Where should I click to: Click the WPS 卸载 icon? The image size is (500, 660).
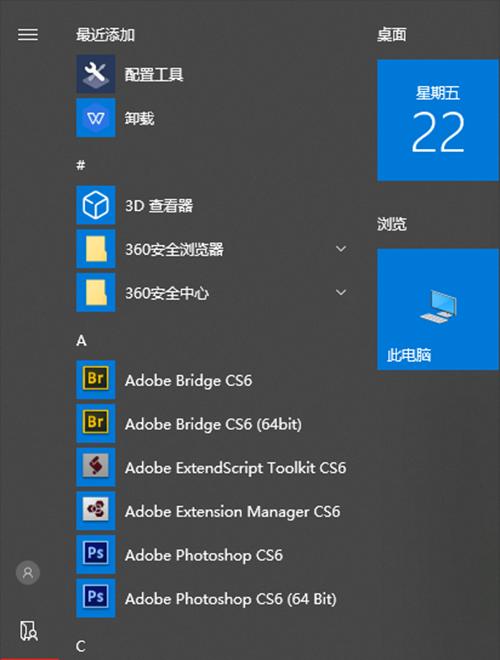pos(96,118)
